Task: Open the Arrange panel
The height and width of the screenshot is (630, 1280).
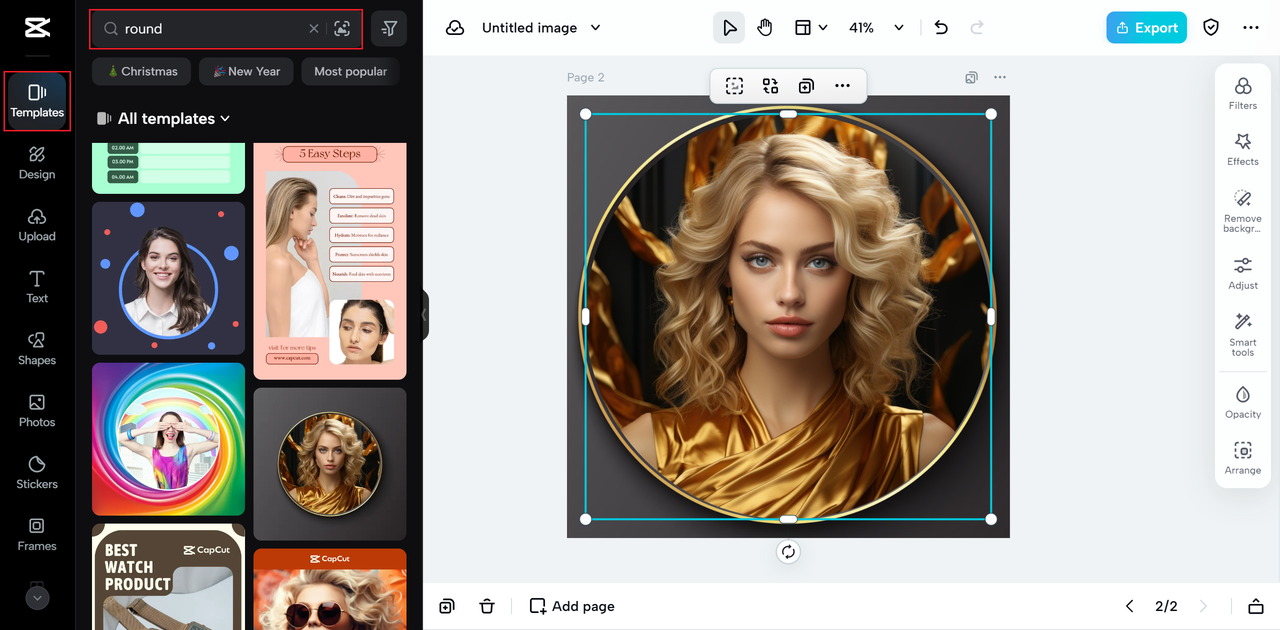Action: point(1243,458)
